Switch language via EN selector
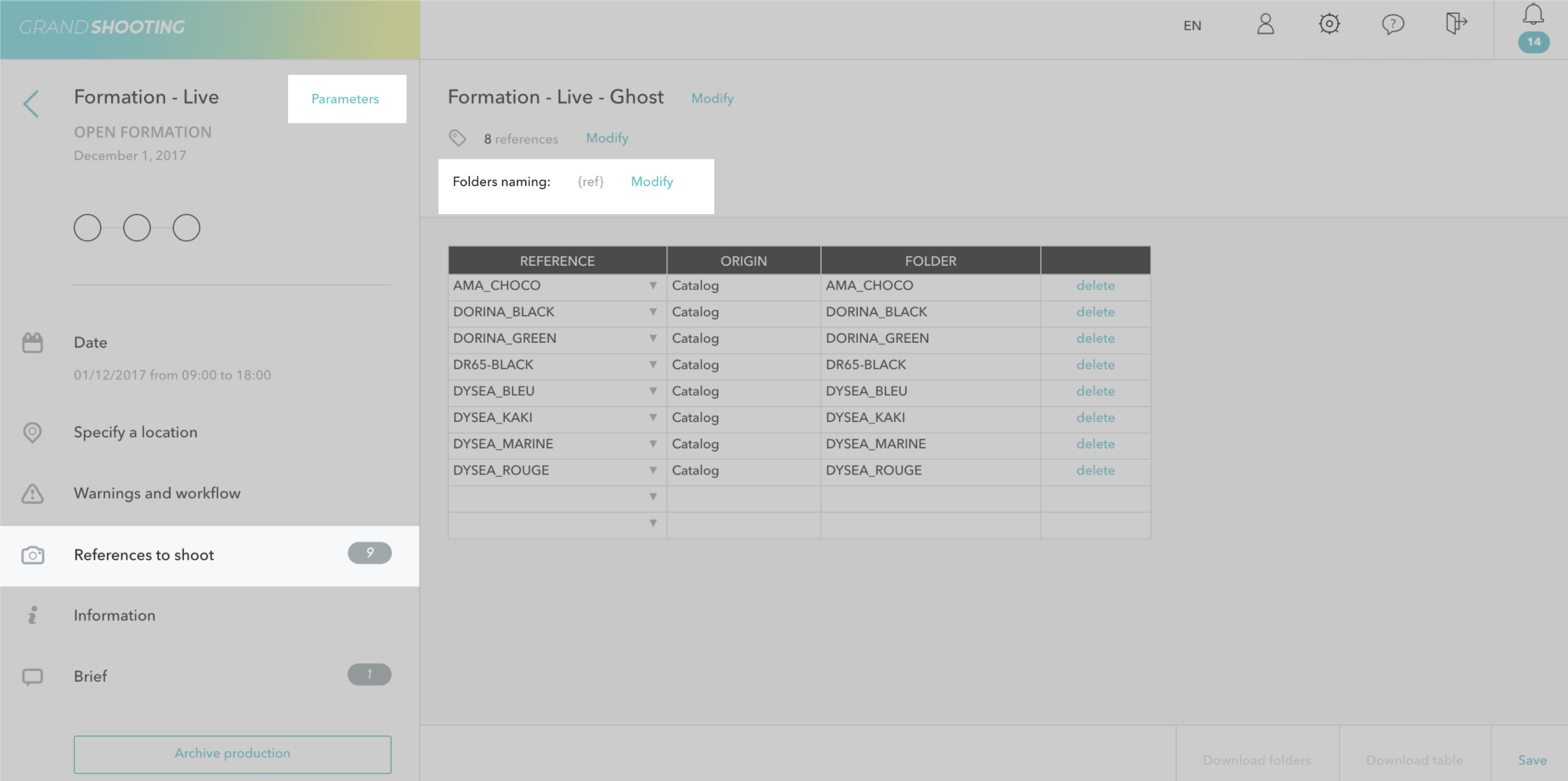The height and width of the screenshot is (781, 1568). coord(1192,26)
